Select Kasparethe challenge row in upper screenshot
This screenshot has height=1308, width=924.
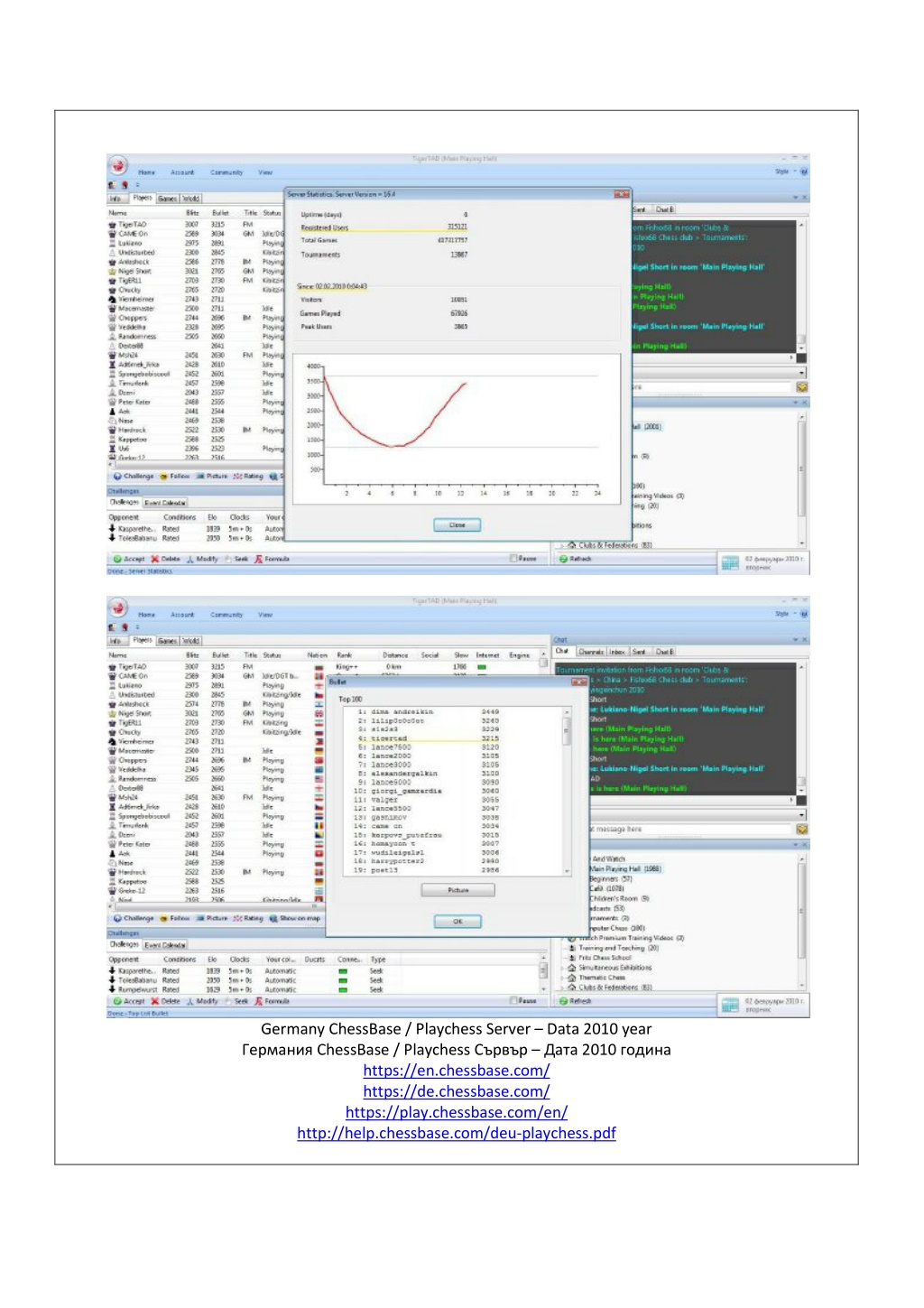pos(197,529)
